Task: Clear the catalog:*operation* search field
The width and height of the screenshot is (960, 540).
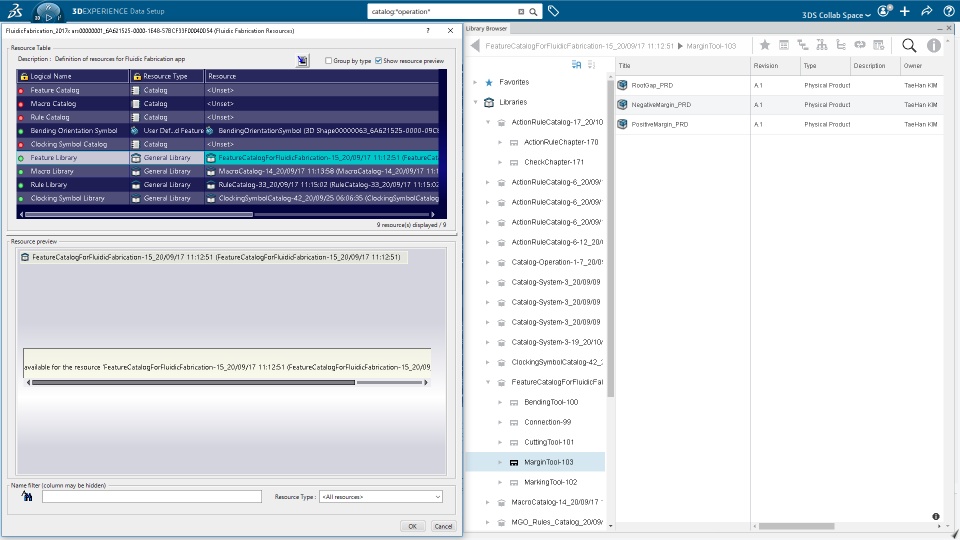Action: (521, 12)
